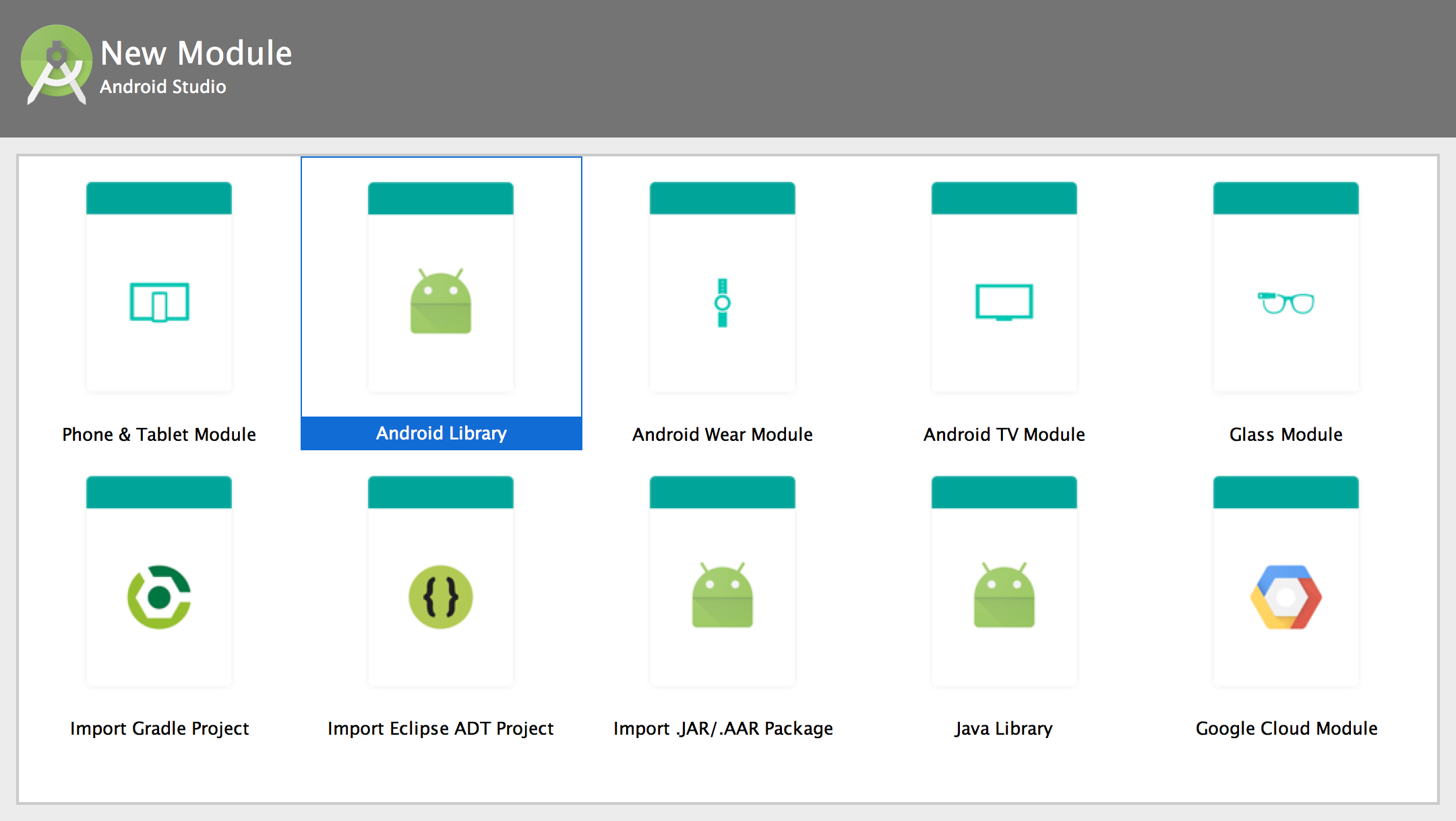1456x821 pixels.
Task: Click the JAR/AAR package Android icon
Action: [723, 595]
